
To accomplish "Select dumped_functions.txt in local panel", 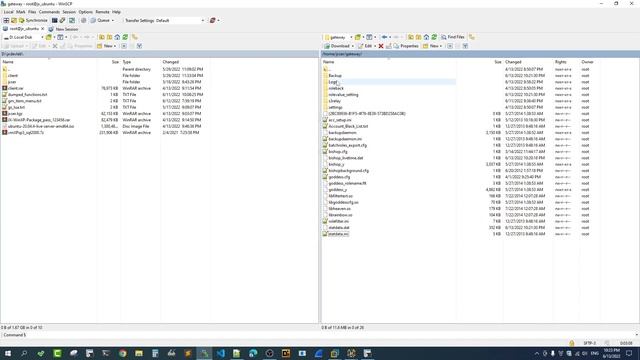I will [x=27, y=95].
